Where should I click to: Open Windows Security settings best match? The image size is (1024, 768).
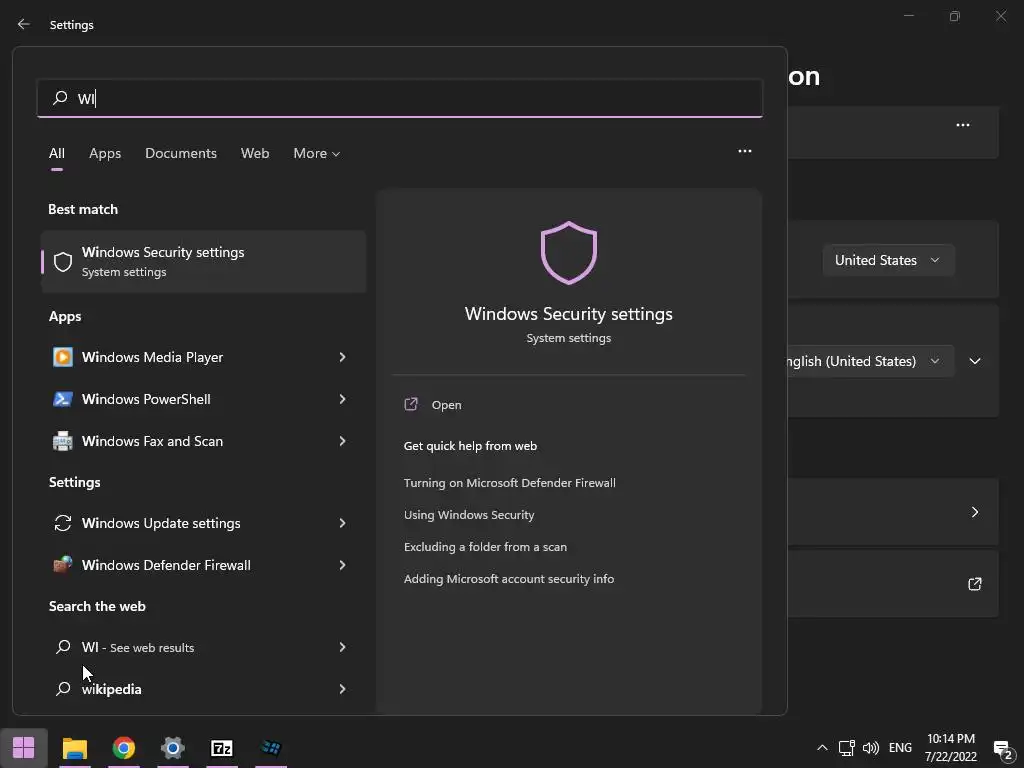pos(203,261)
